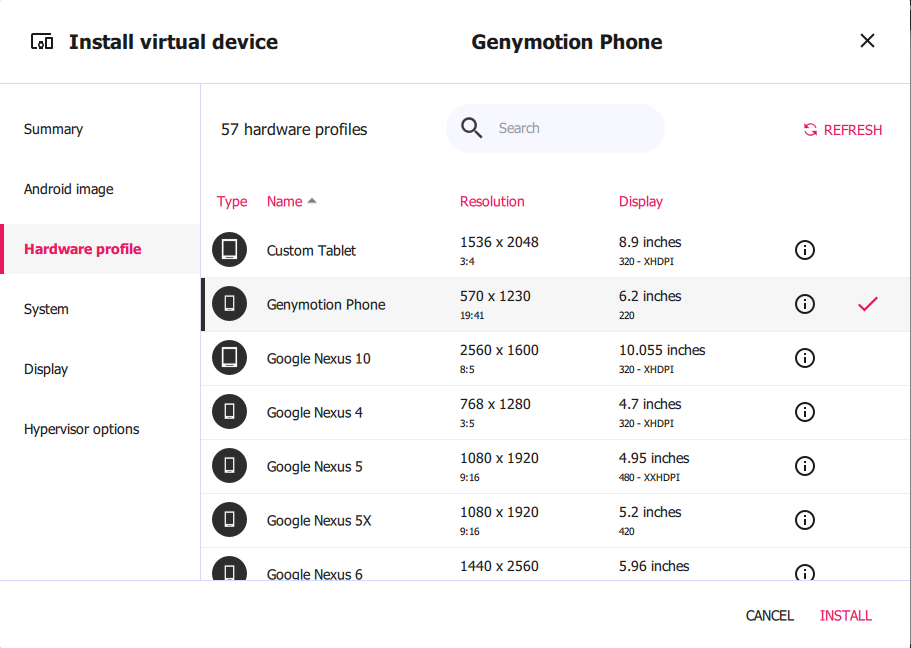Go to Hypervisor options
Viewport: 911px width, 648px height.
[x=81, y=429]
